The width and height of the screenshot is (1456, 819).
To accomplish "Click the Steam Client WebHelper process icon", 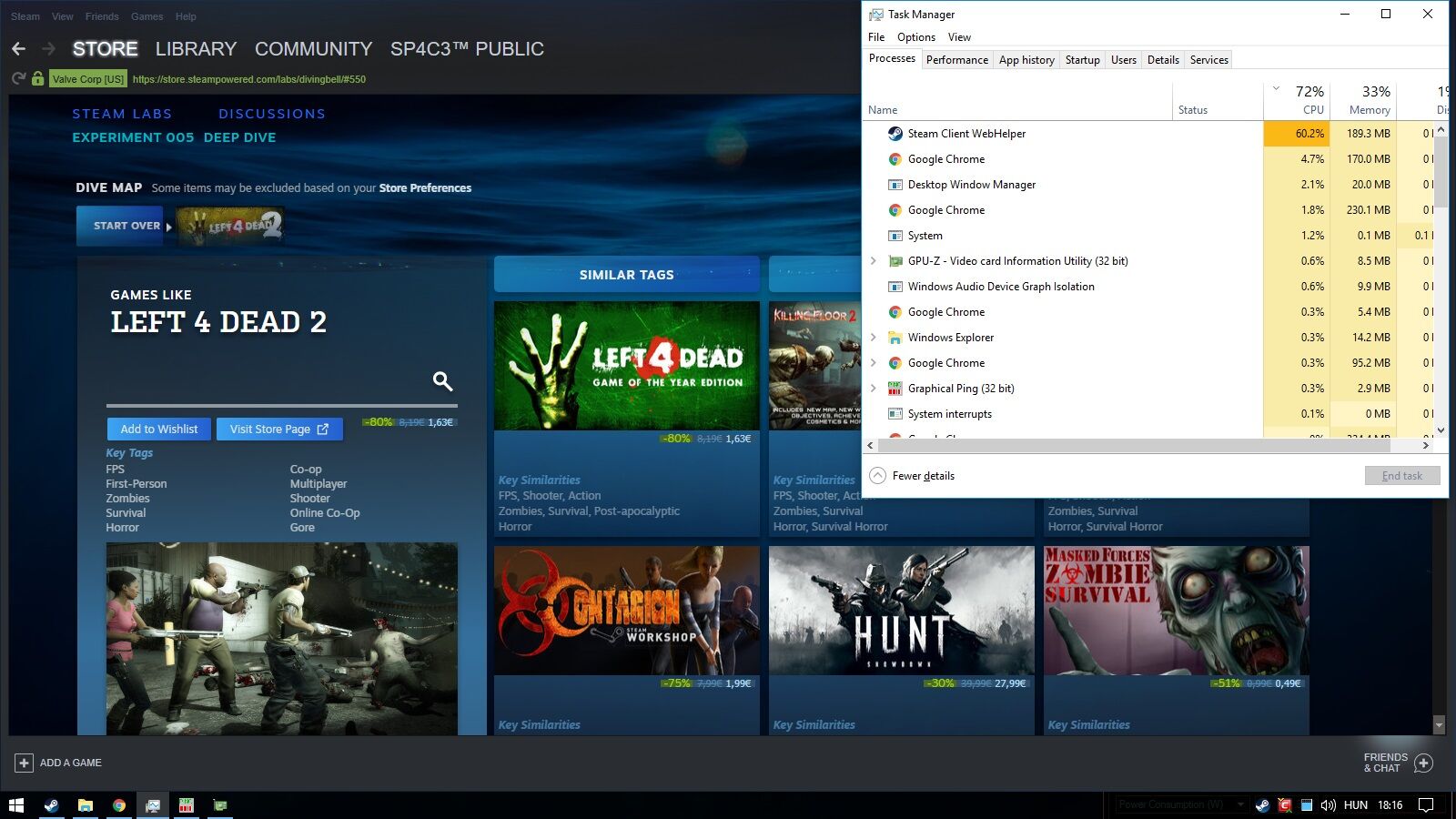I will (895, 134).
